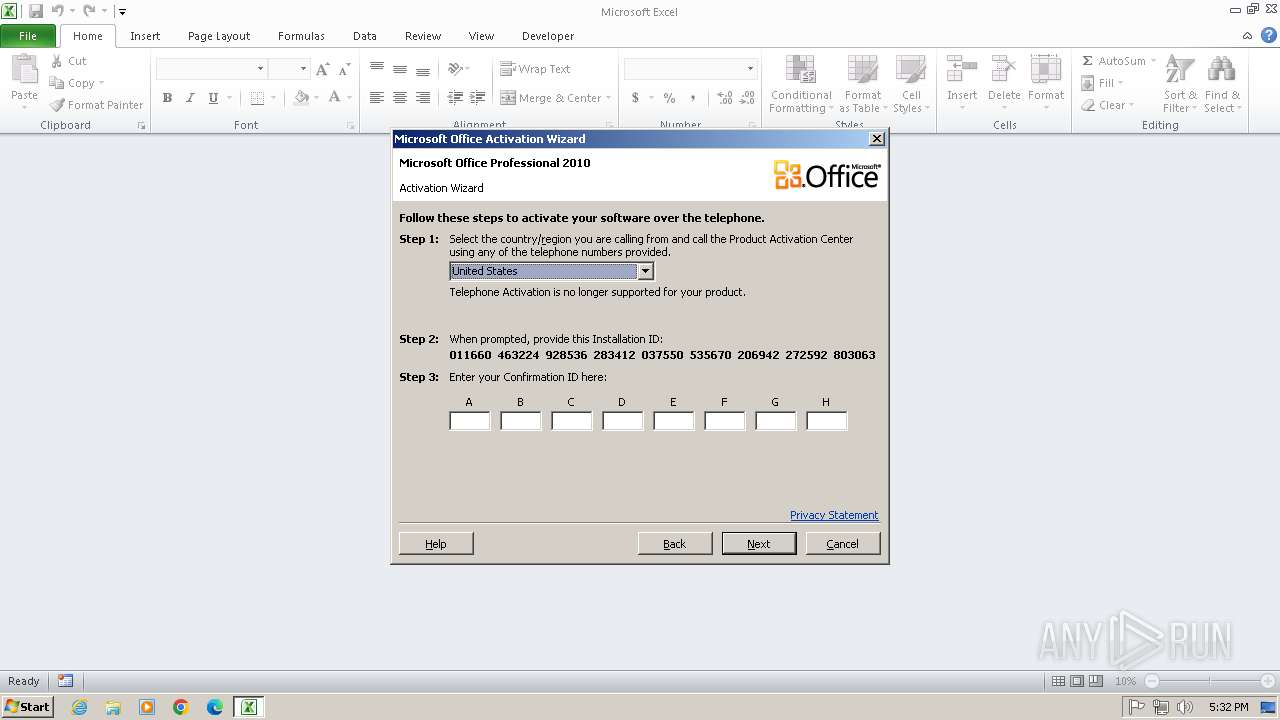Toggle Bold formatting
The height and width of the screenshot is (720, 1280).
tap(167, 98)
